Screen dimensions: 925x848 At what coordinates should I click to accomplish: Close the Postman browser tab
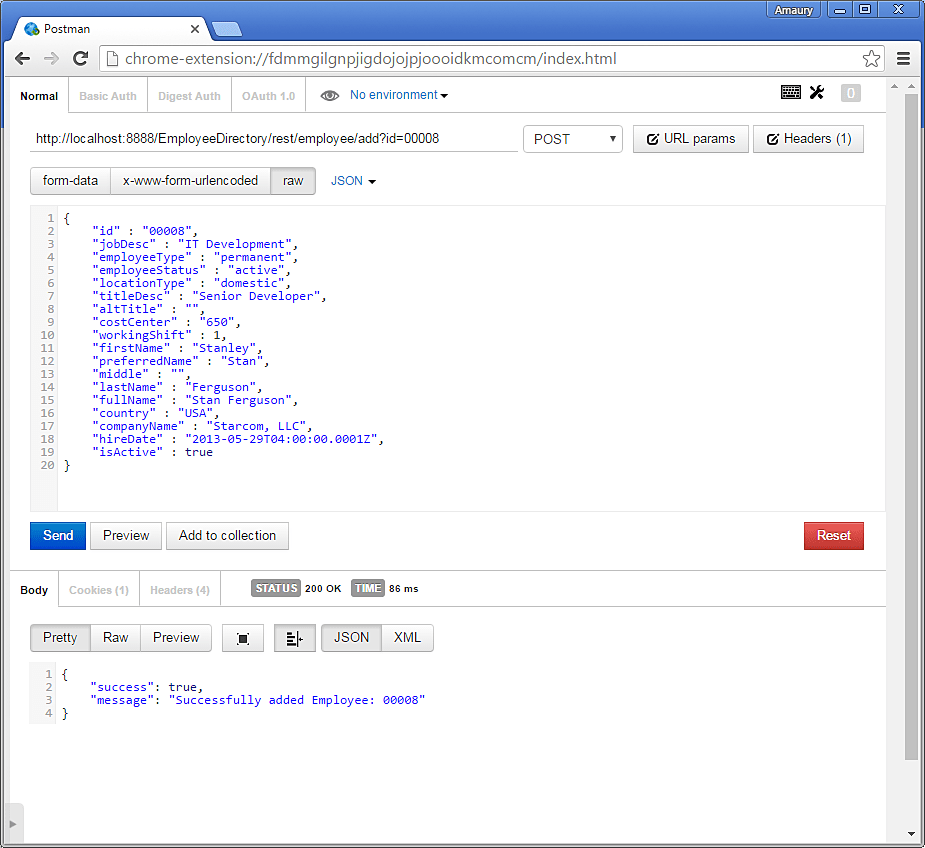[195, 28]
